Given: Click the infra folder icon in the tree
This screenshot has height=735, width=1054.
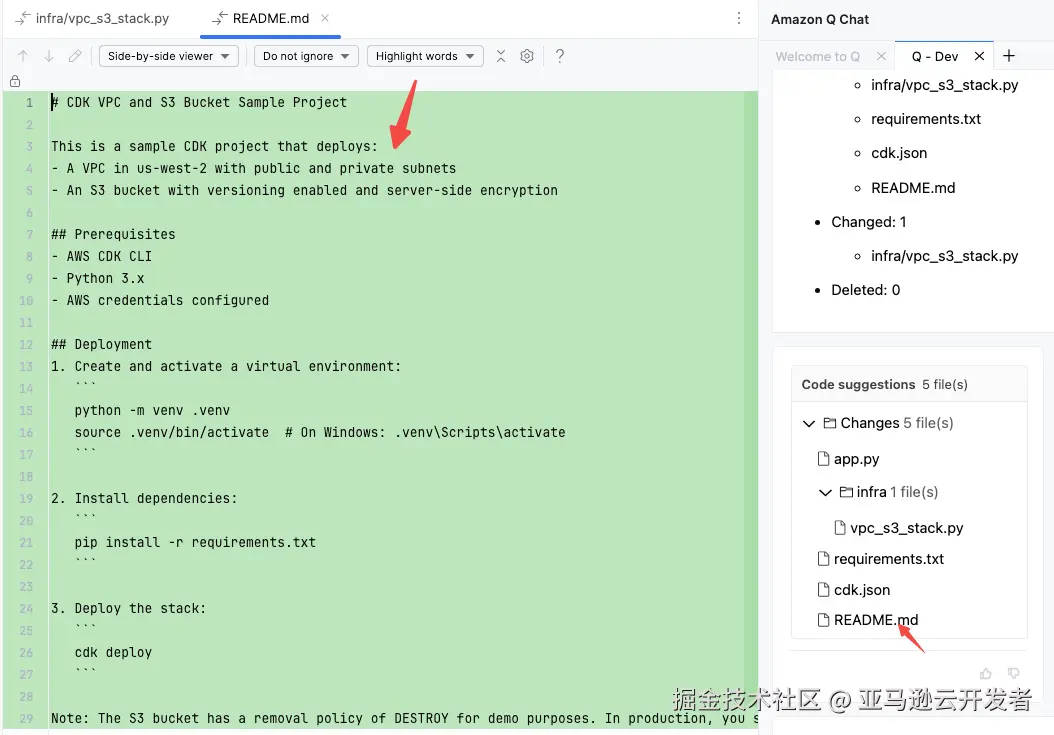Looking at the screenshot, I should 846,492.
